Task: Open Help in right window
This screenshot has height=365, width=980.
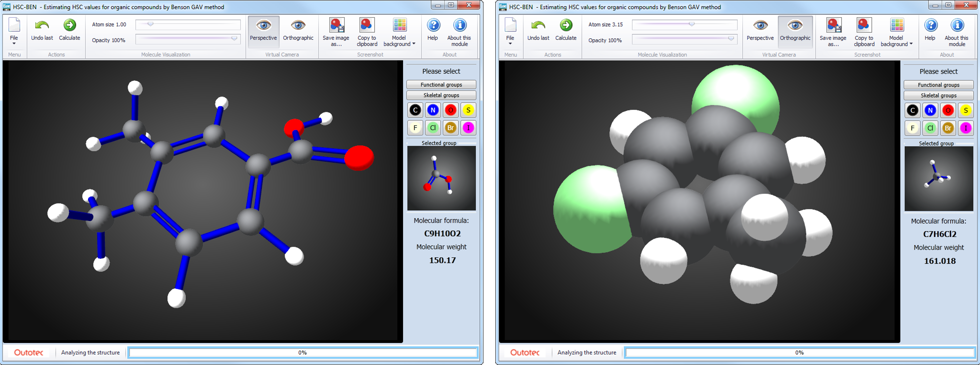Action: tap(931, 30)
